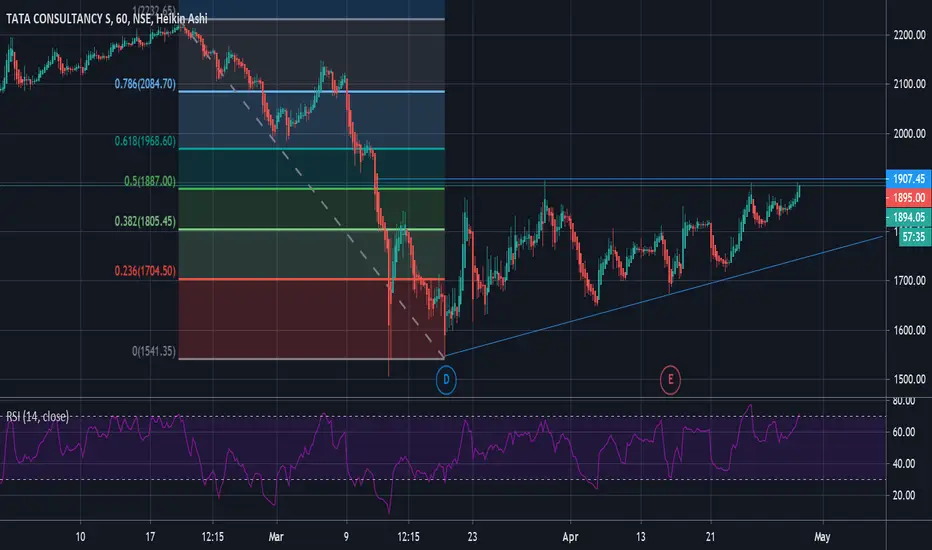Click the D dividend marker circle

coord(446,379)
